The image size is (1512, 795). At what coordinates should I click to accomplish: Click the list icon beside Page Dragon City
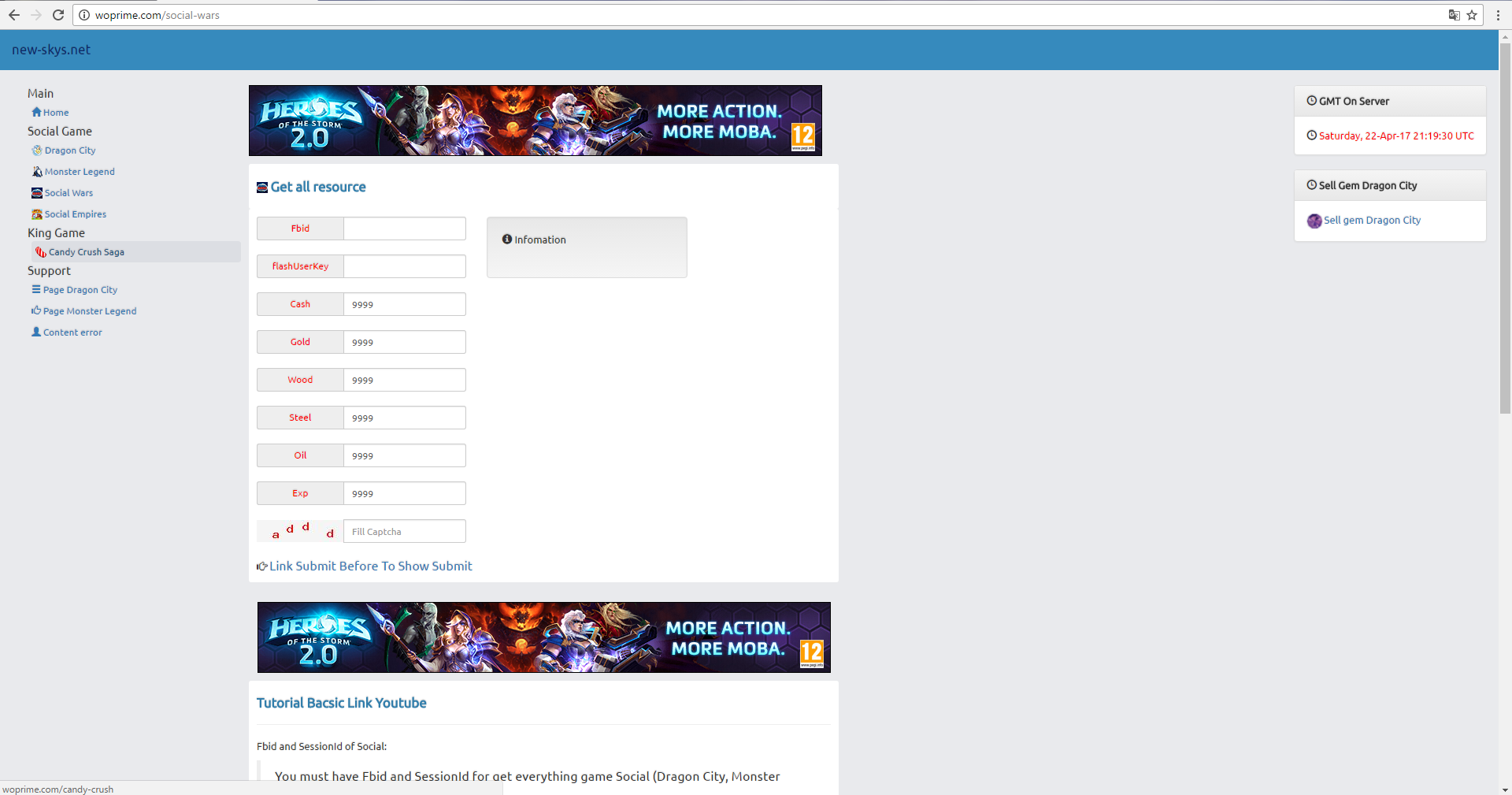coord(36,289)
